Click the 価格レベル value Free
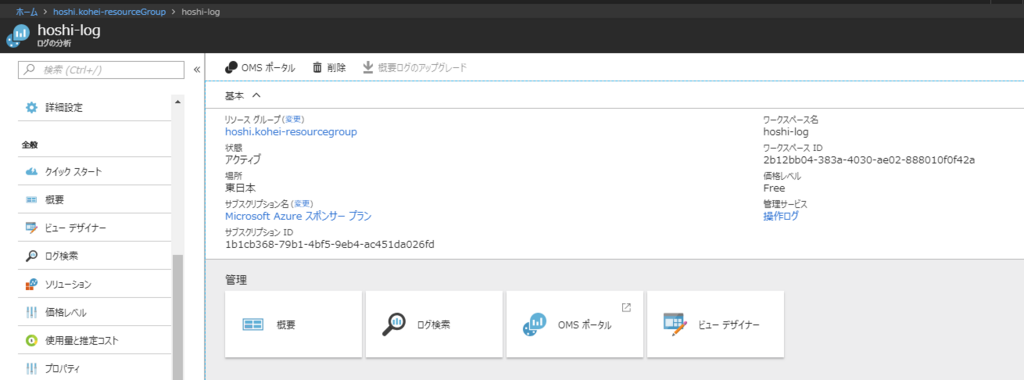The image size is (1024, 380). pos(774,188)
